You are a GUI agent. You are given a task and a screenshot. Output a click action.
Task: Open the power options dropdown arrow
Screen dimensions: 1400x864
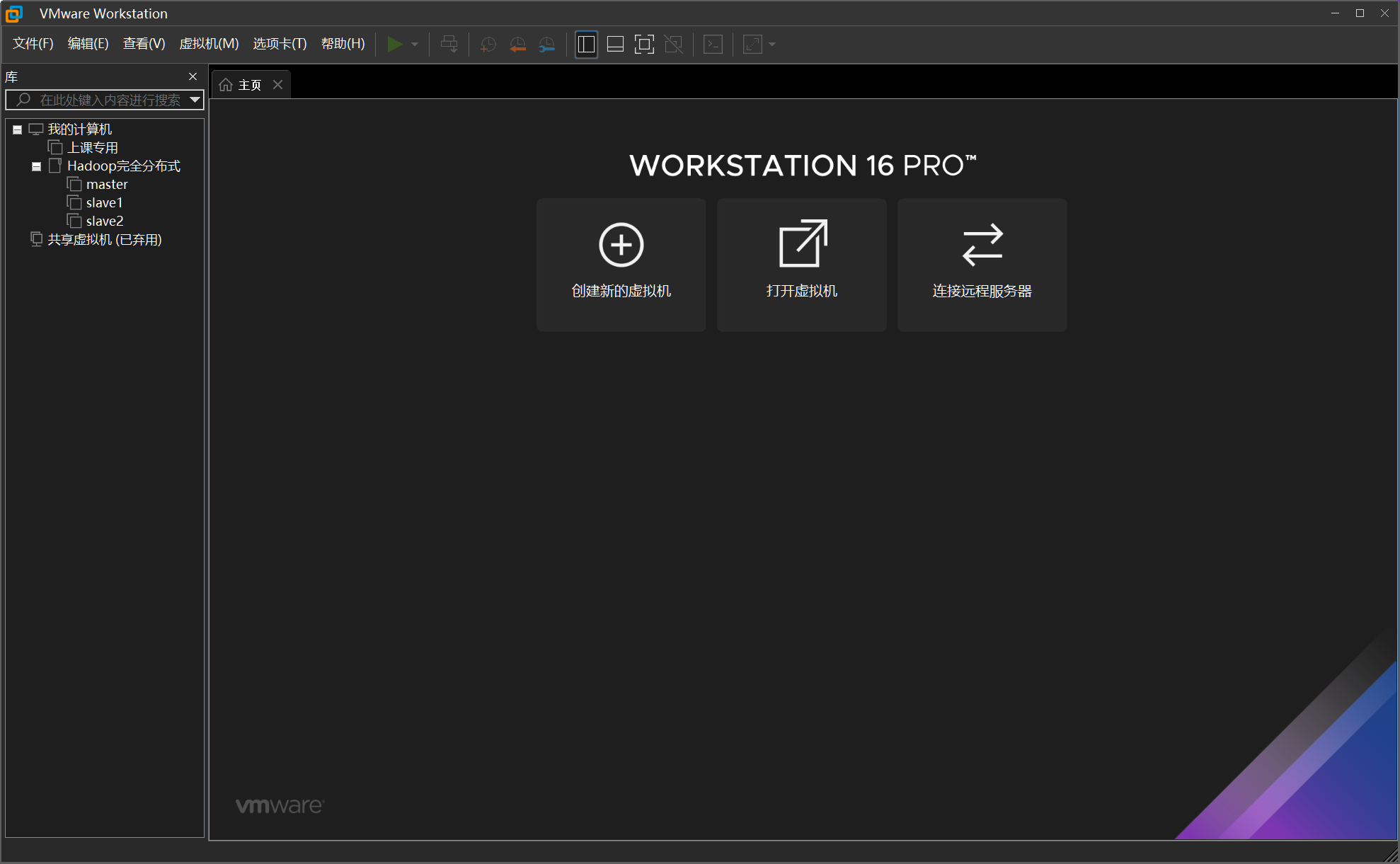[415, 45]
